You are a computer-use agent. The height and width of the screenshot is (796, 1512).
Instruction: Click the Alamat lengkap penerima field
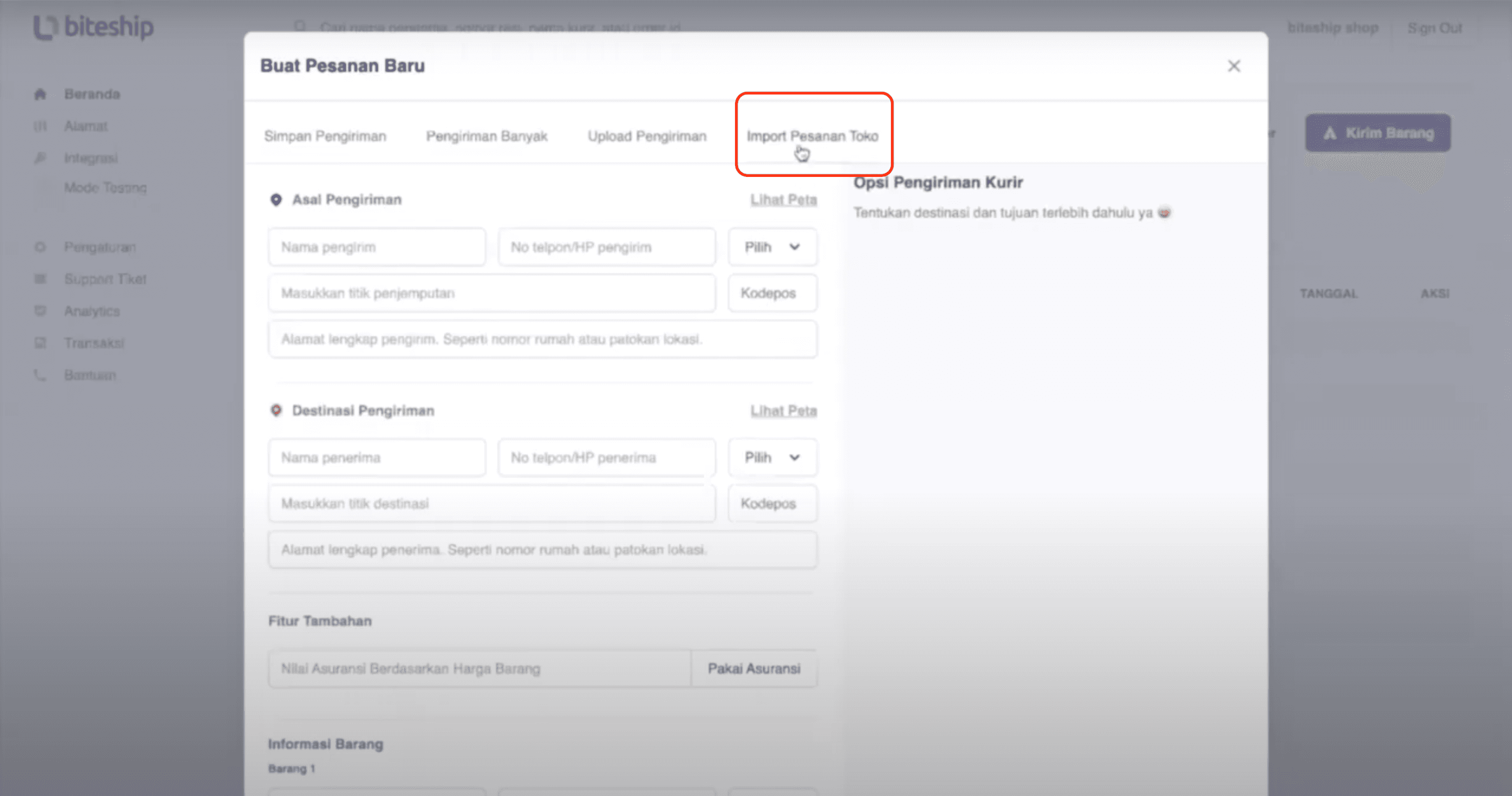[x=542, y=549]
